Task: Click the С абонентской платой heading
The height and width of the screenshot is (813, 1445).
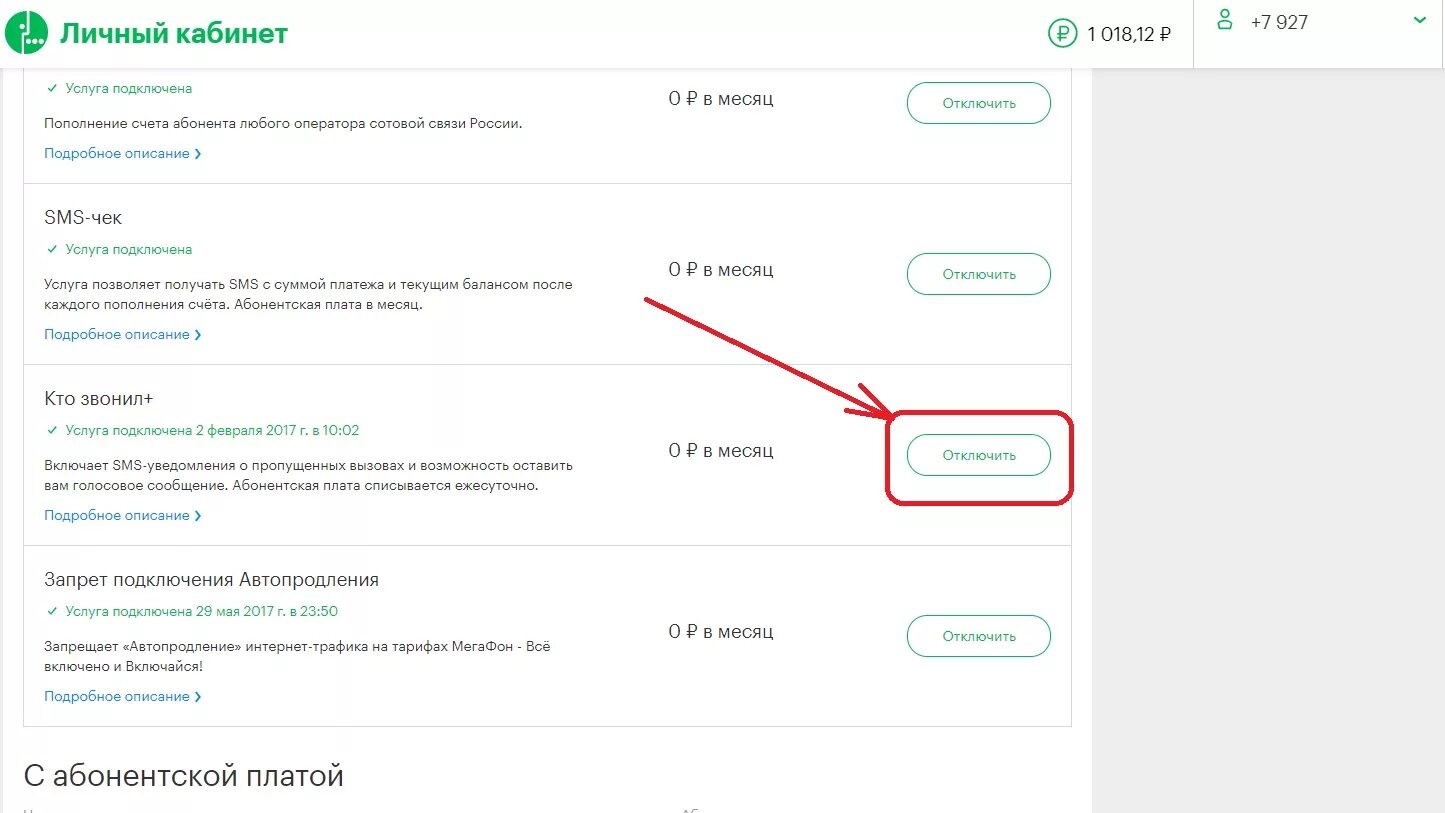Action: point(183,775)
